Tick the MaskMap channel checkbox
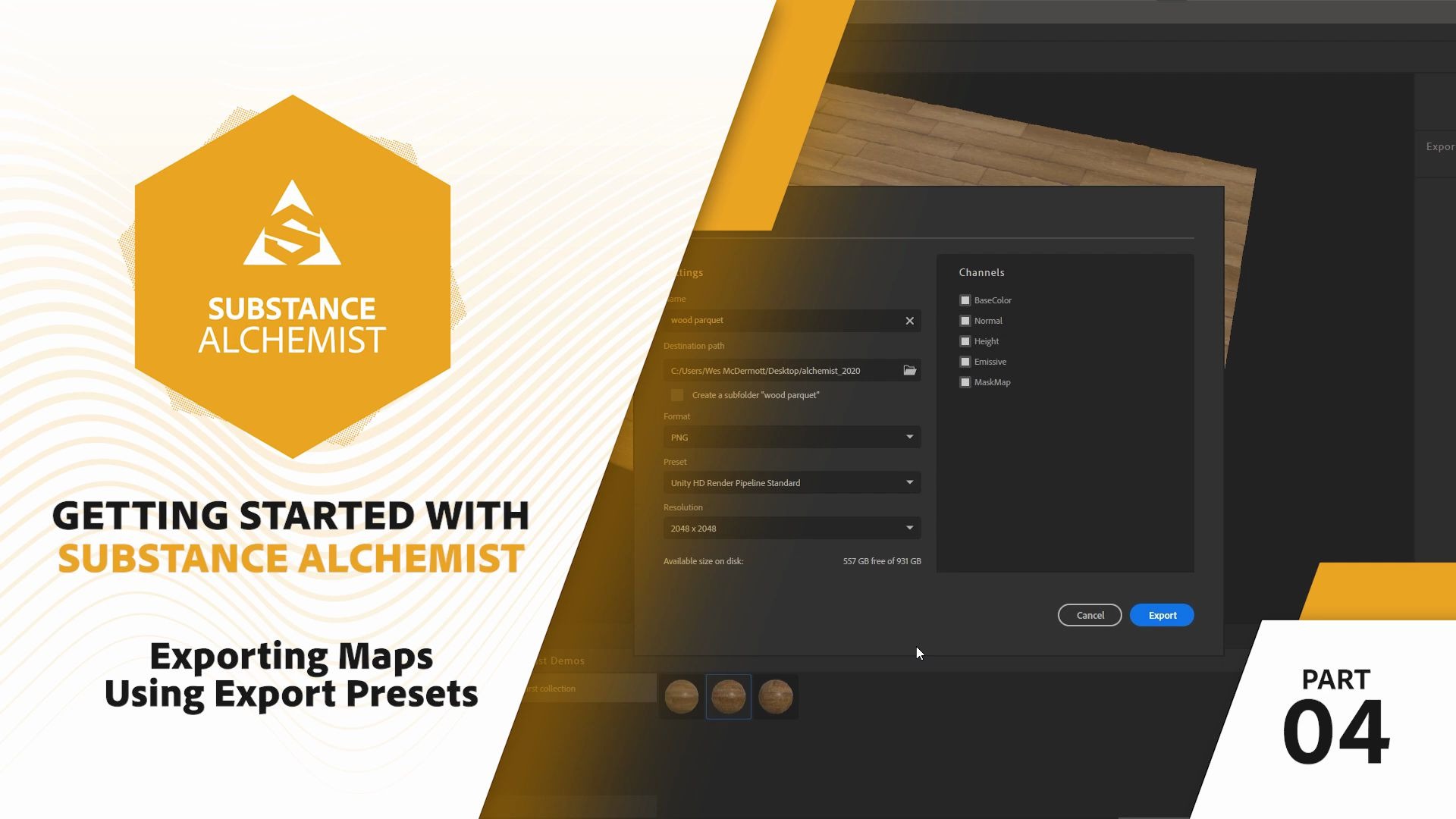Screen dimensions: 1456x819 tap(965, 382)
